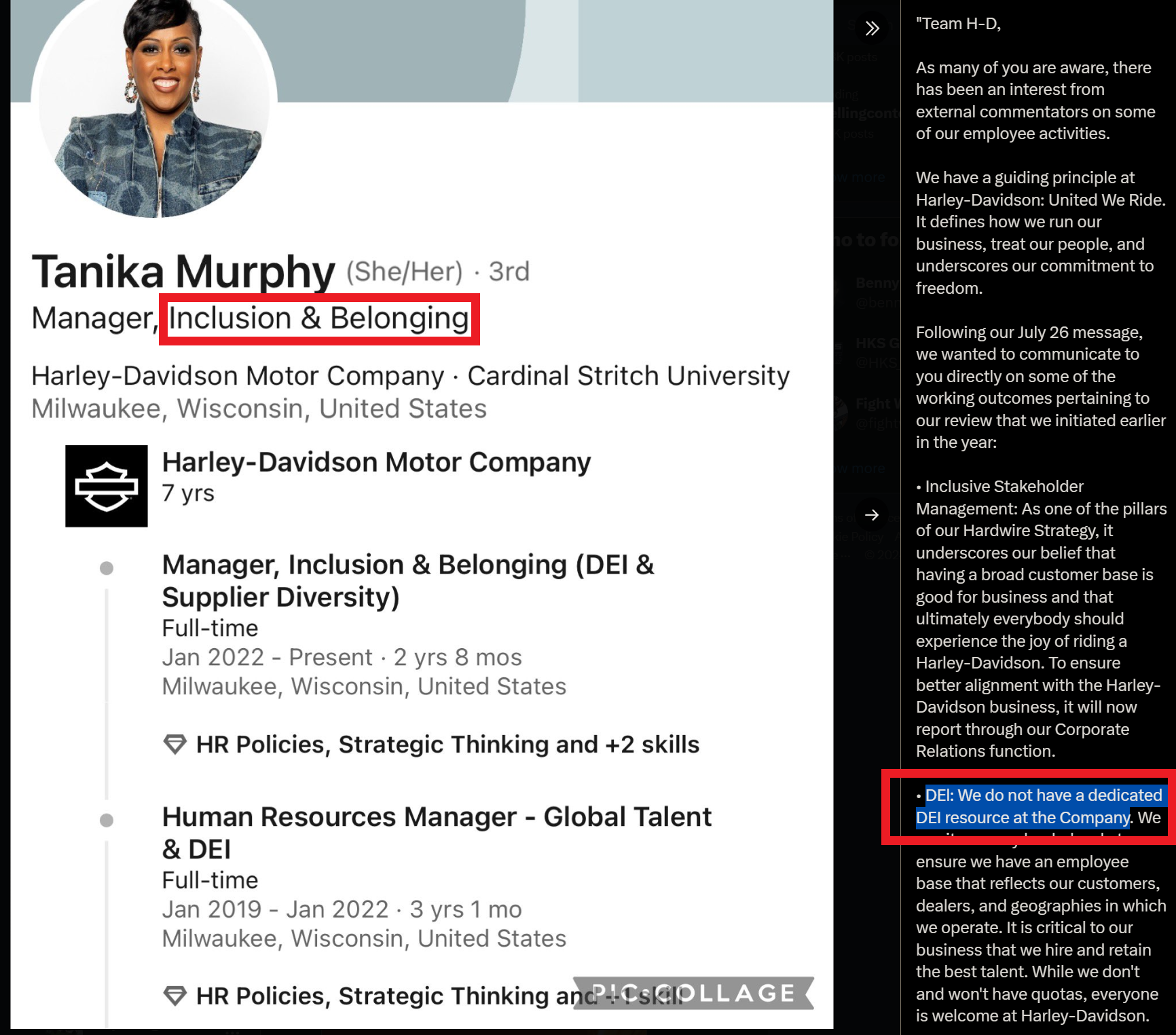
Task: Click the double chevron collapse icon
Action: click(x=872, y=29)
